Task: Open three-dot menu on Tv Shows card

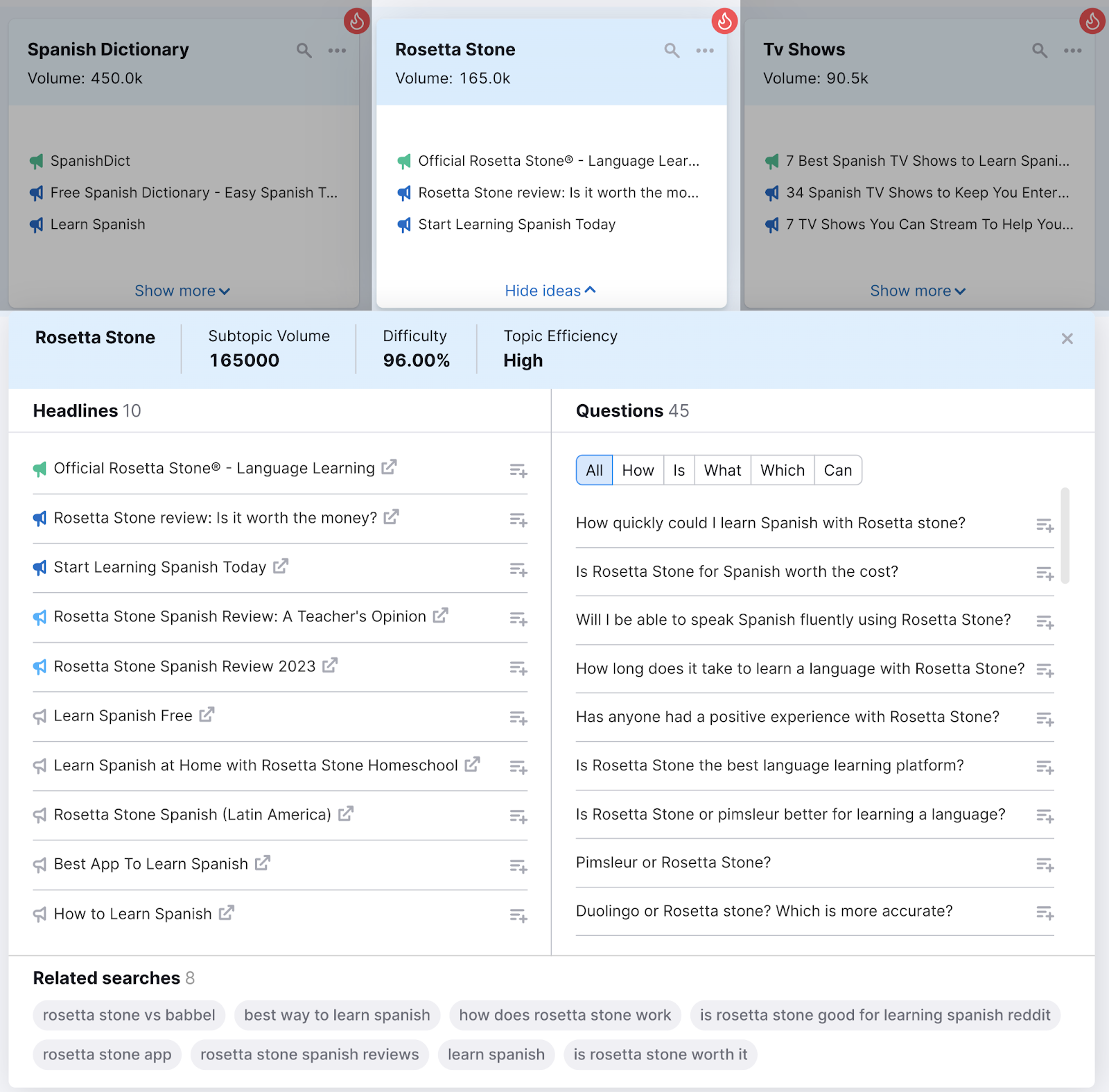Action: point(1073,51)
